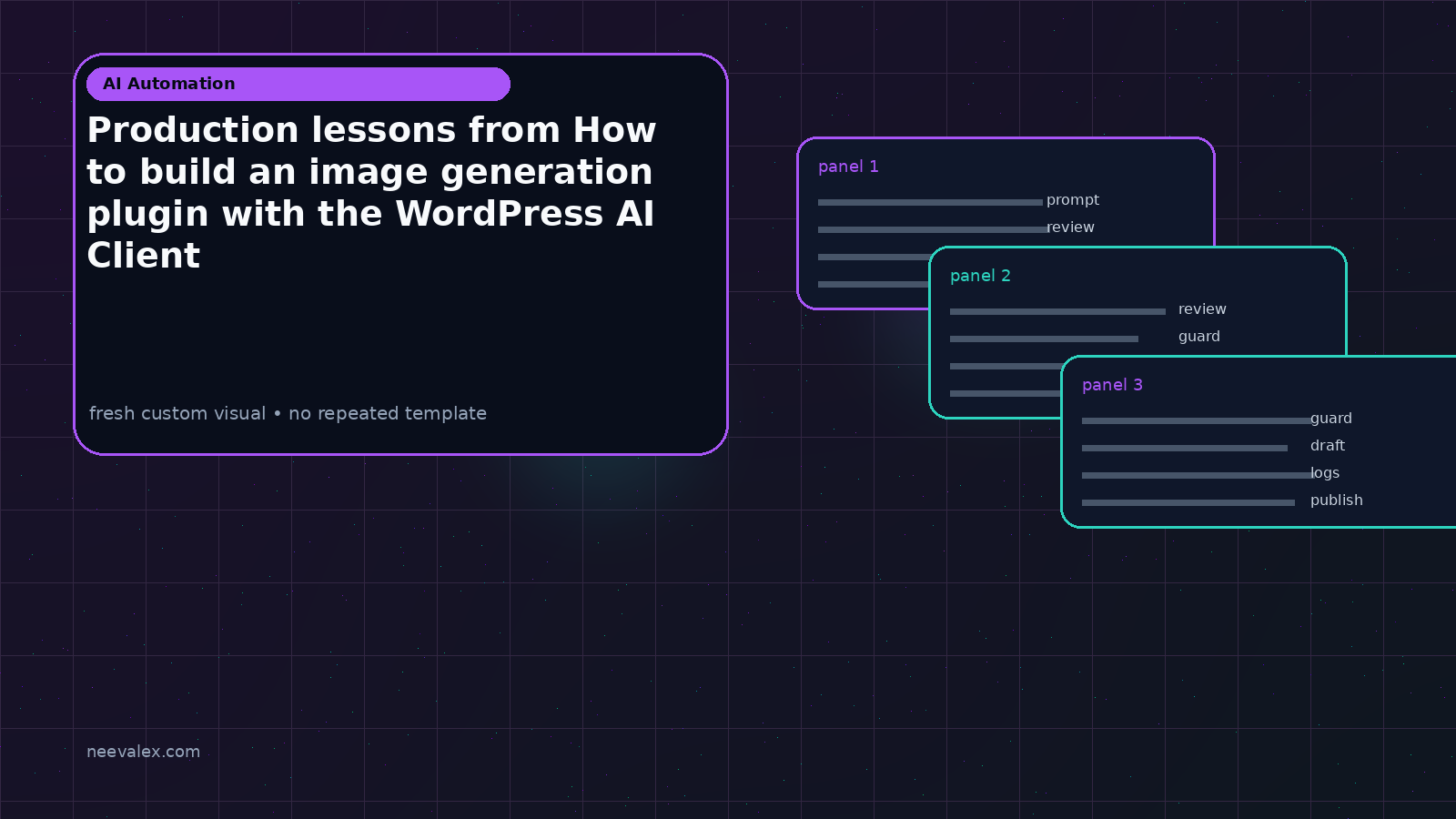Click the 'guard' label in panel 3

pos(1331,419)
